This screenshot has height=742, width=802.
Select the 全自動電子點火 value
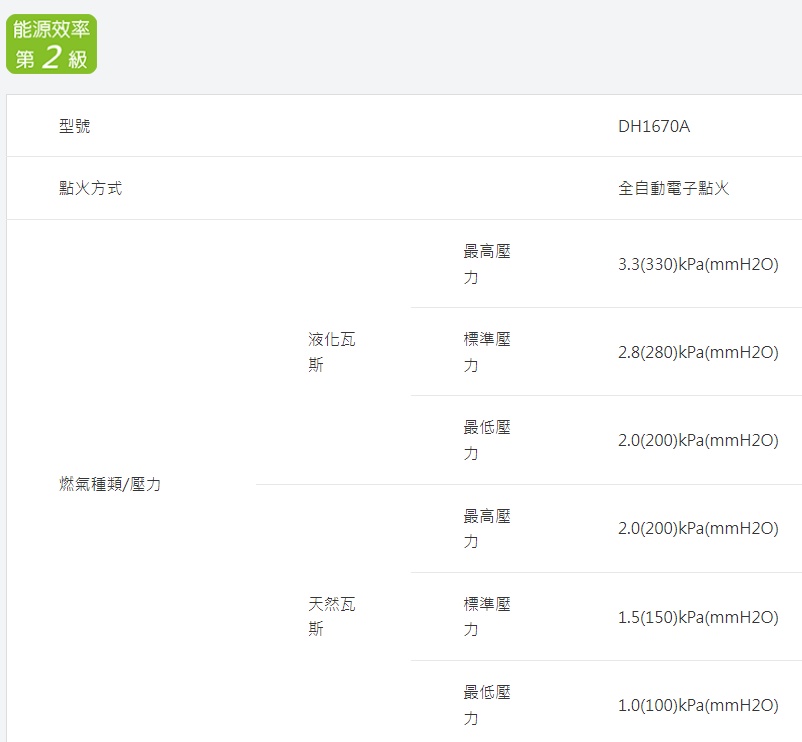point(674,188)
